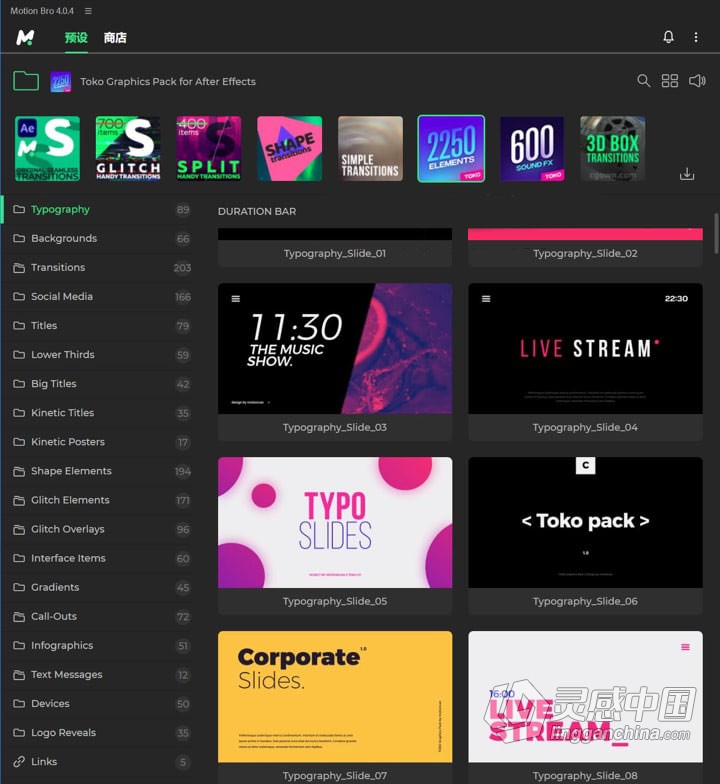
Task: Select the 600 Sound FX pack
Action: [532, 148]
